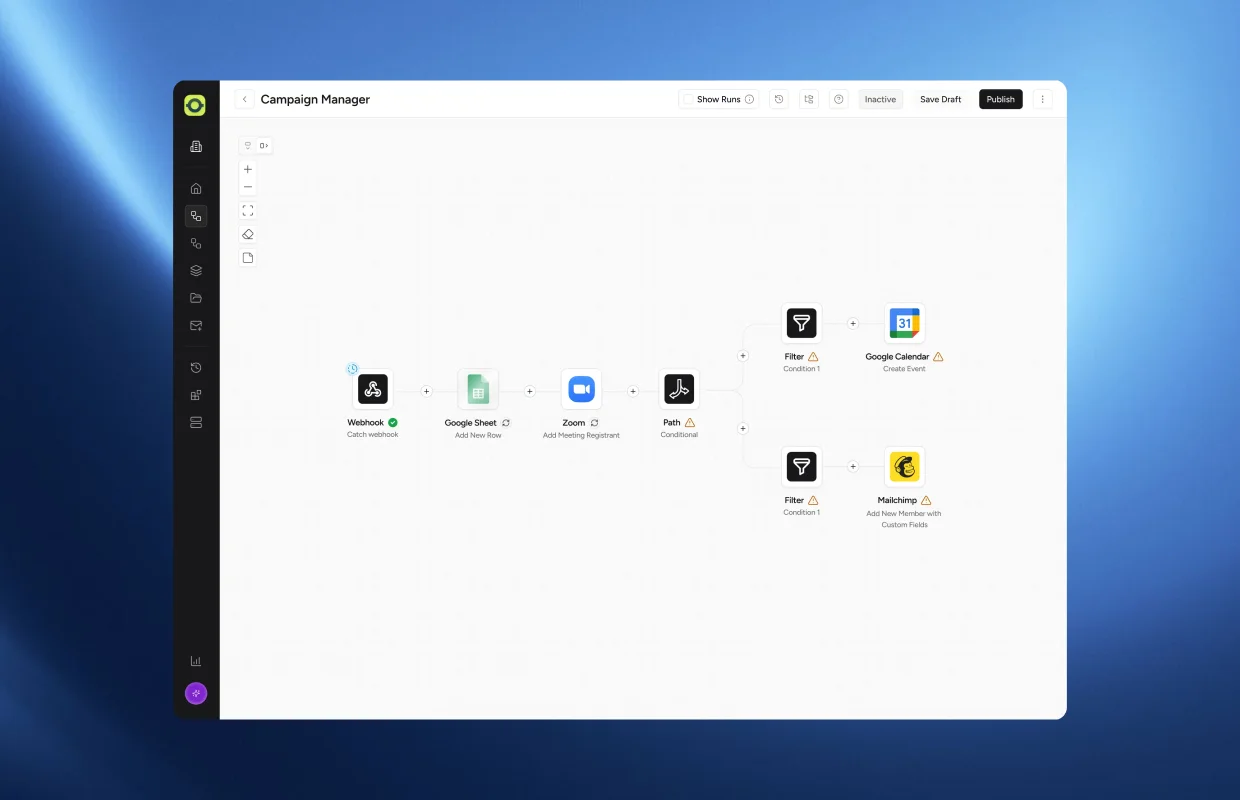The height and width of the screenshot is (800, 1240).
Task: Expand the '0 >' counter control on canvas
Action: pos(264,146)
